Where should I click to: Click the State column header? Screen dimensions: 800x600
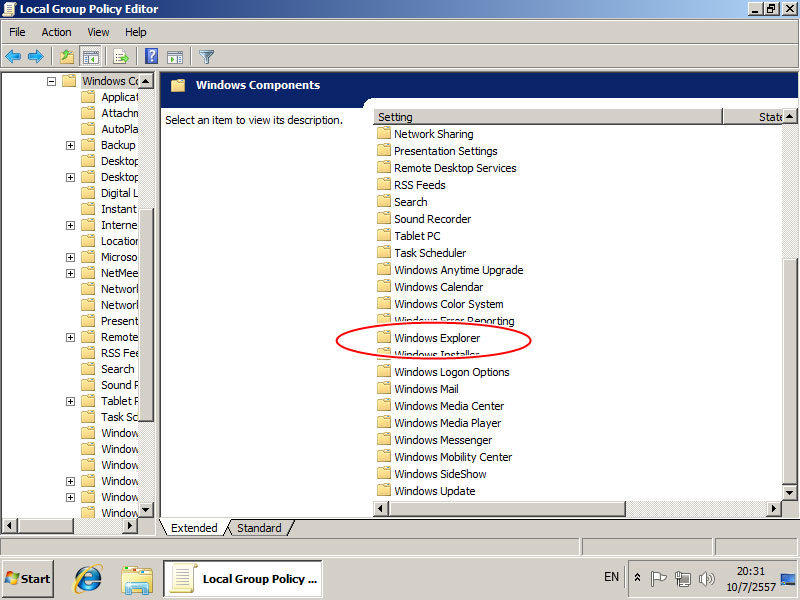(x=753, y=117)
